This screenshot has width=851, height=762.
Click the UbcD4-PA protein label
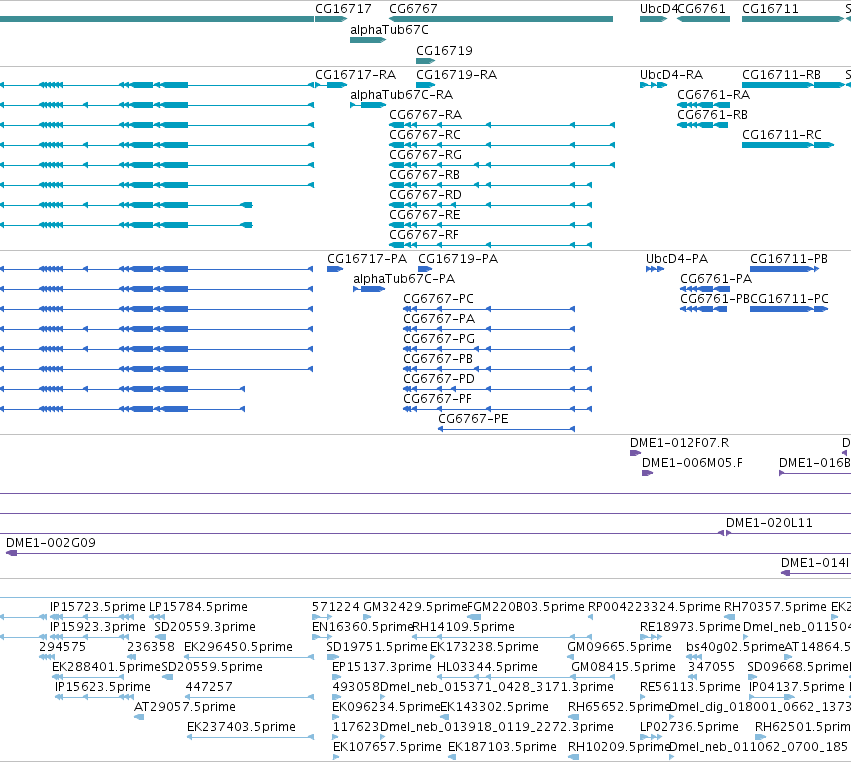coord(677,258)
